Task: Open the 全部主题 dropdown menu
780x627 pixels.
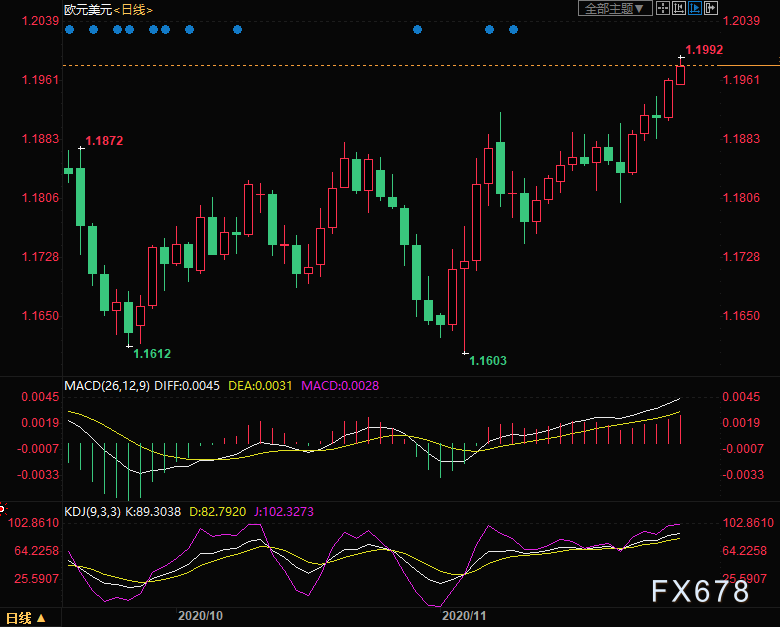Action: 615,9
